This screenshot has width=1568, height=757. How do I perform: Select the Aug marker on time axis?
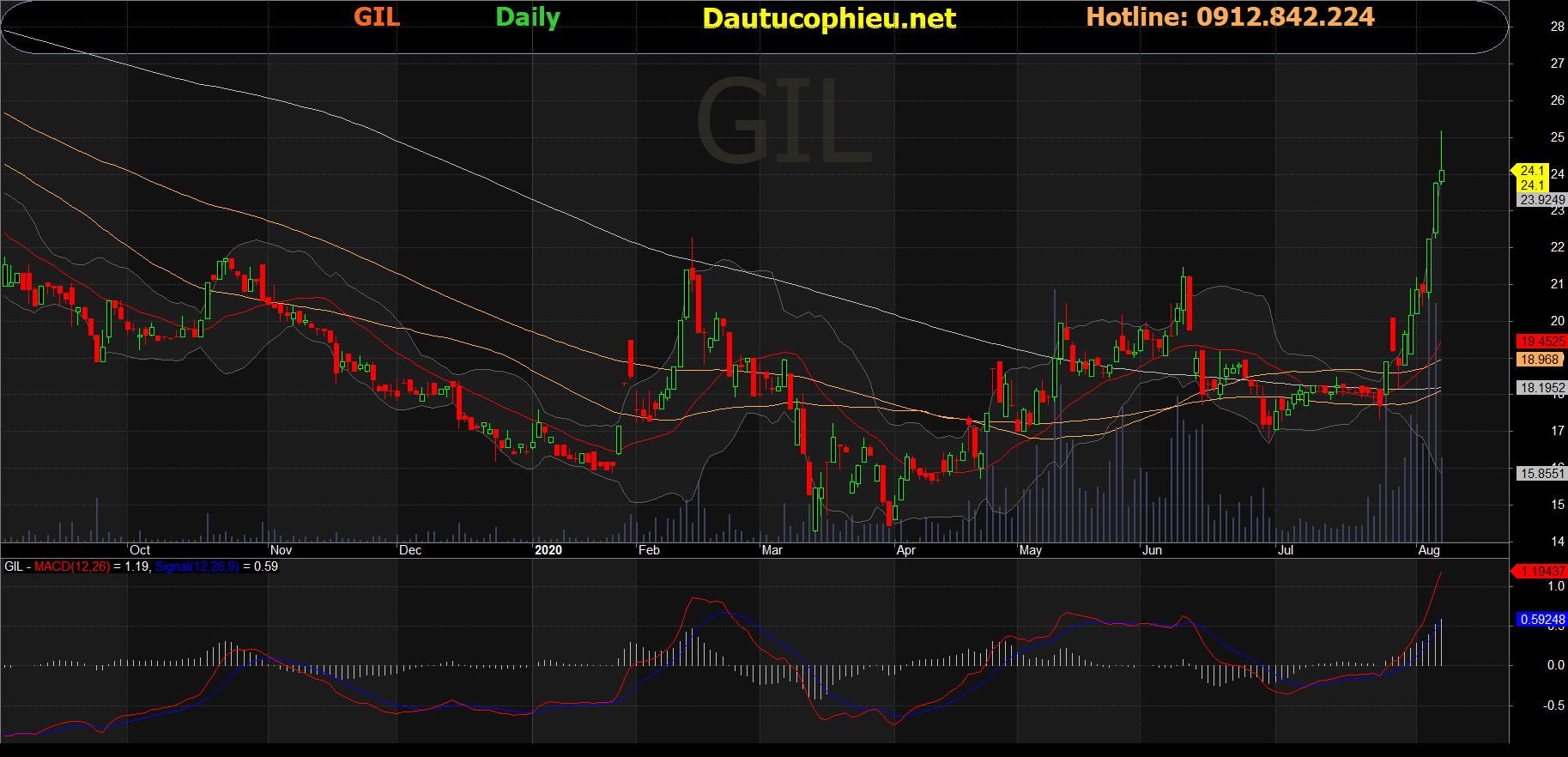[1429, 550]
